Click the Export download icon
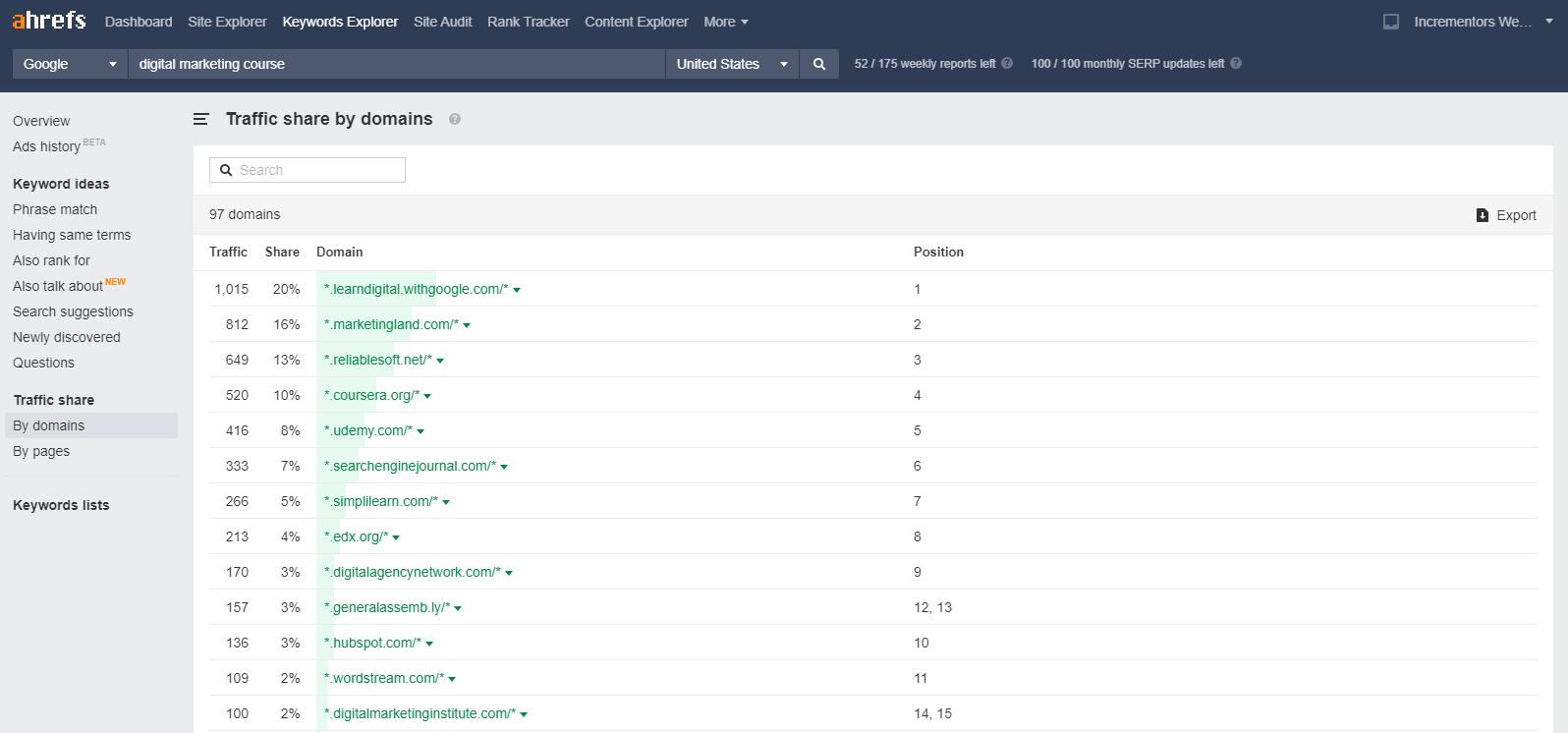This screenshot has height=733, width=1568. coord(1483,215)
